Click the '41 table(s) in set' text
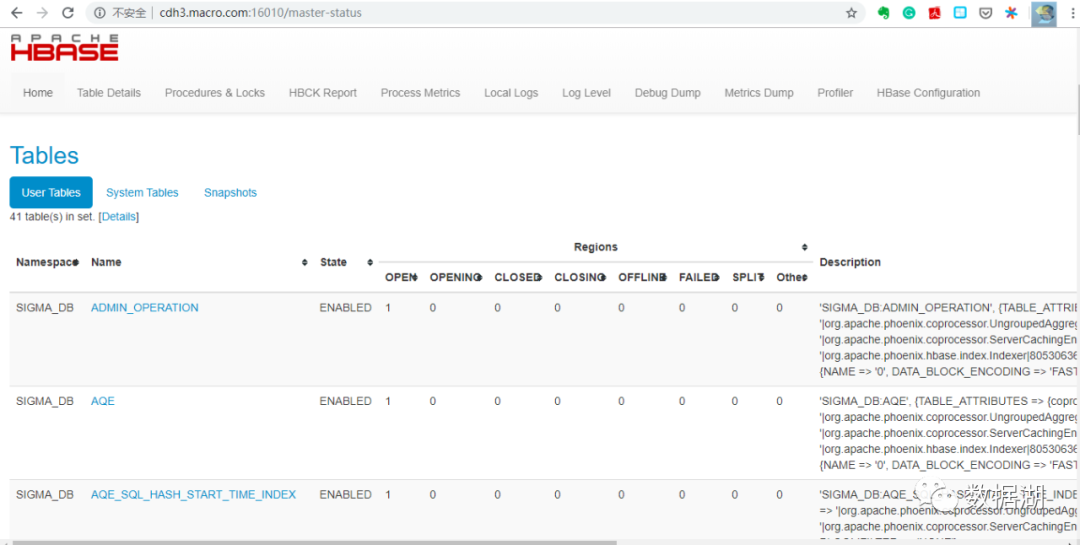The height and width of the screenshot is (545, 1080). pyautogui.click(x=53, y=217)
